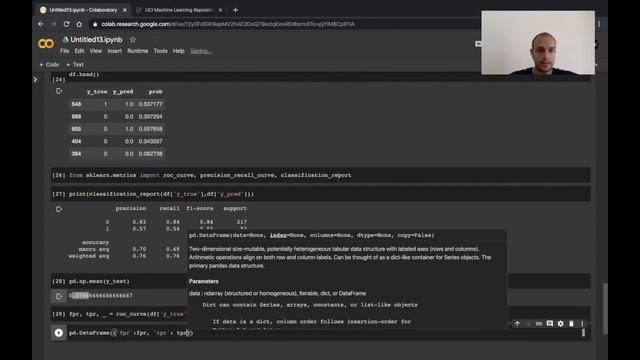Open a new browser tab

click(236, 10)
